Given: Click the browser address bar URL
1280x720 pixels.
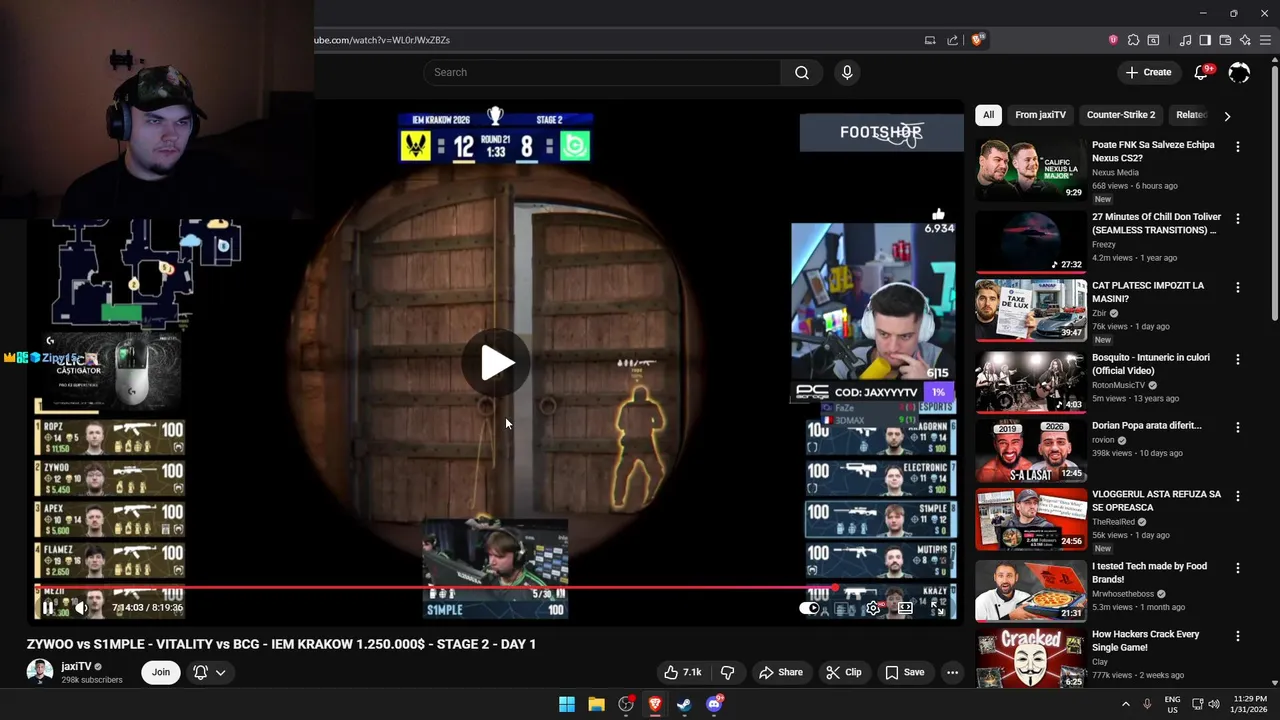Looking at the screenshot, I should [382, 40].
